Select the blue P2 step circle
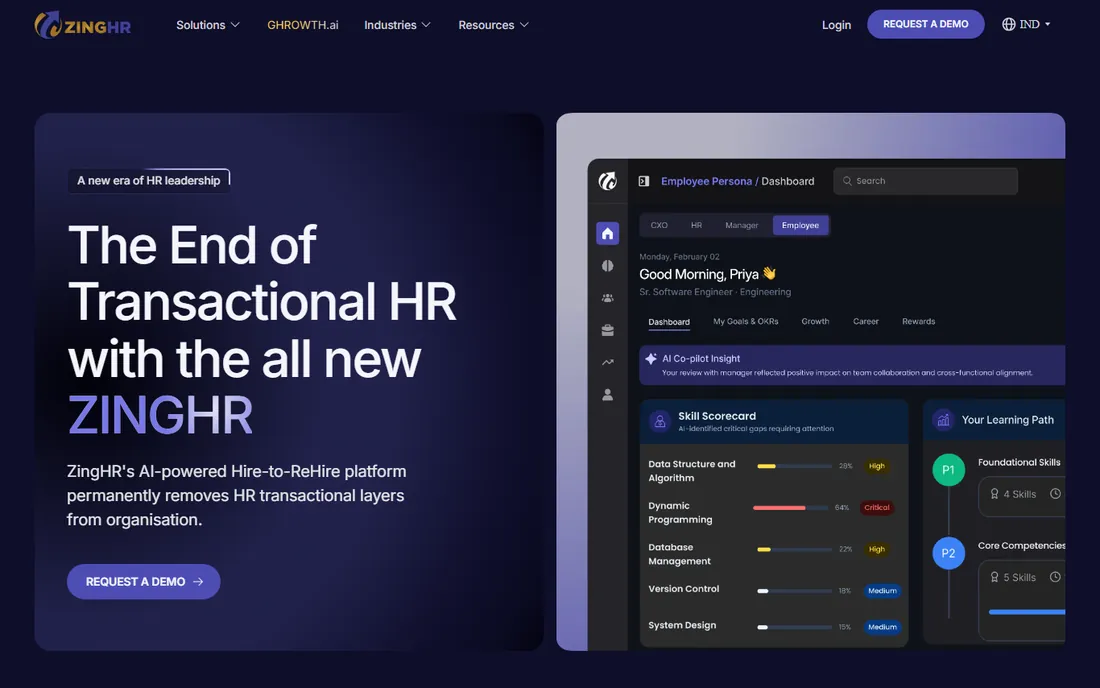The width and height of the screenshot is (1100, 688). pos(948,553)
